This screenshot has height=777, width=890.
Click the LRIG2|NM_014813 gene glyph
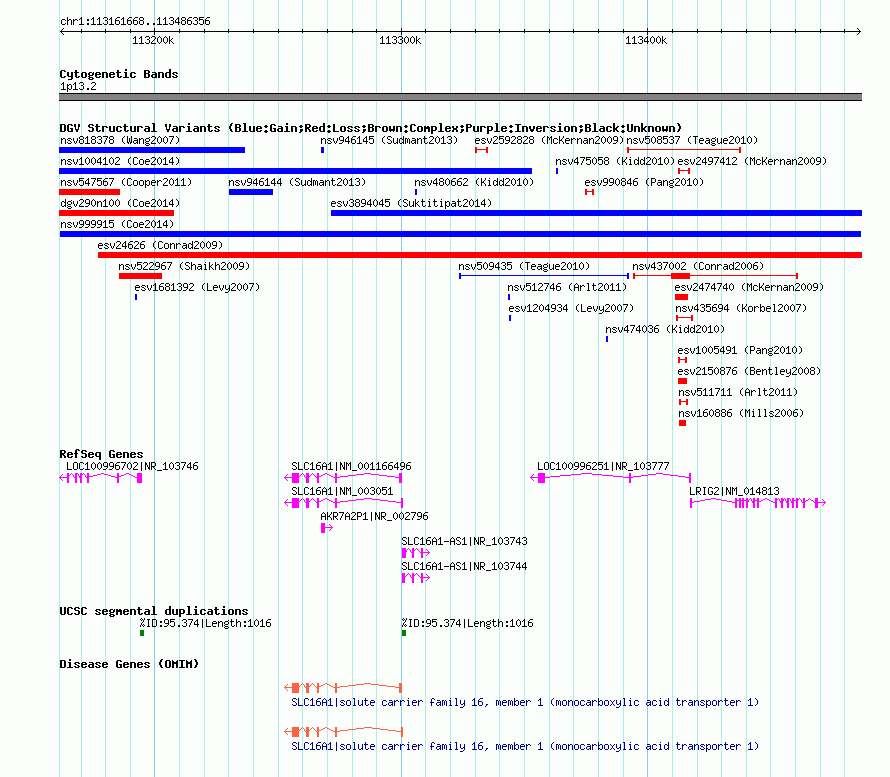pos(758,503)
